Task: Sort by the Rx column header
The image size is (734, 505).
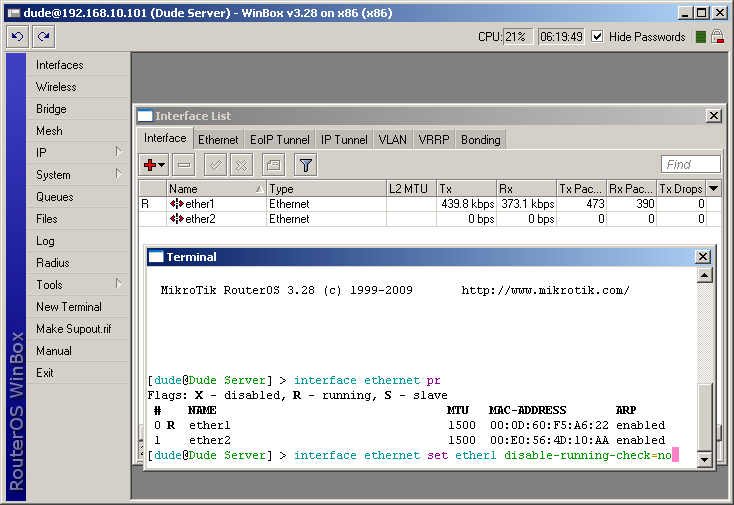Action: click(x=526, y=189)
